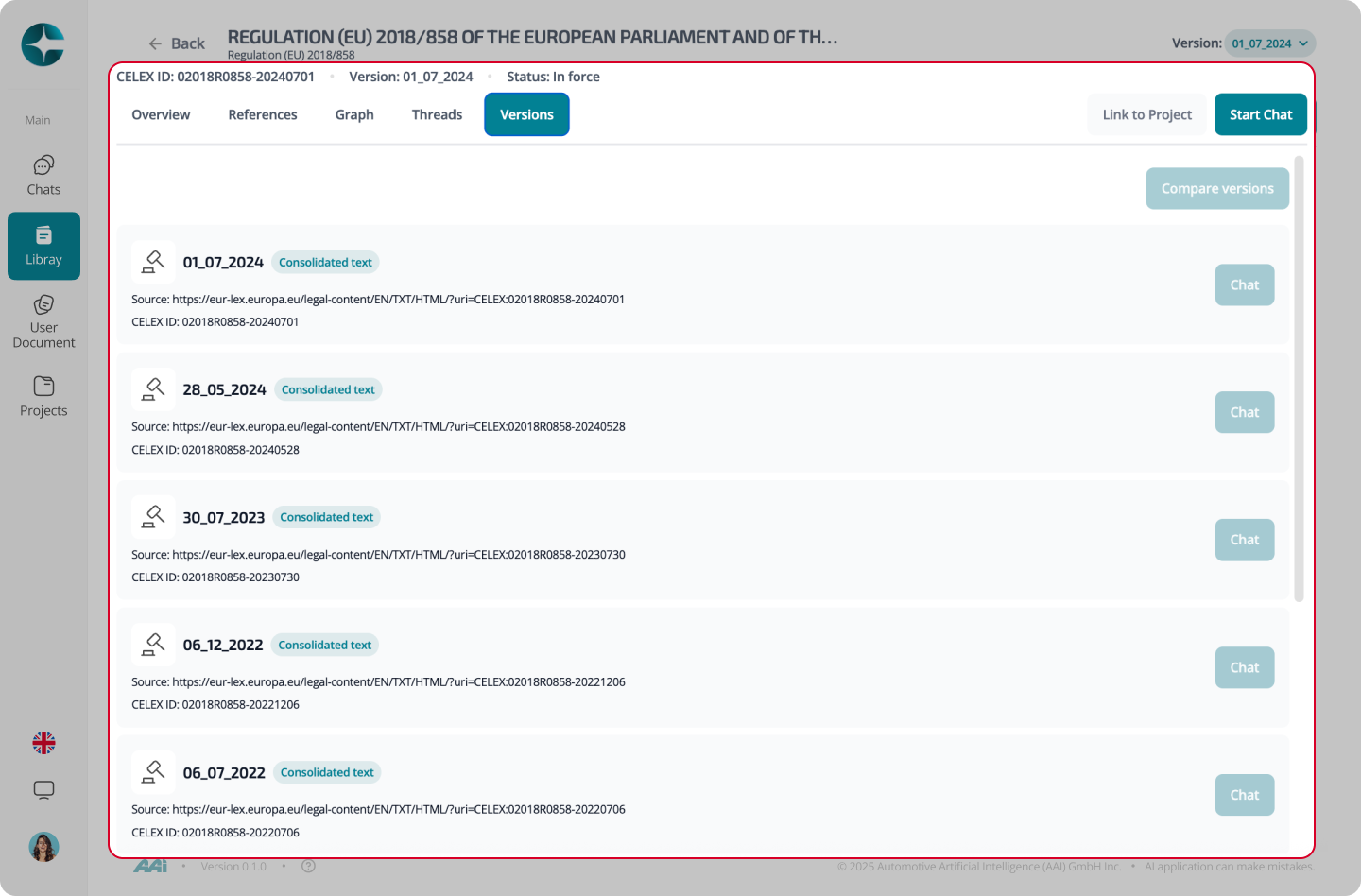Click the Link to Project button
1361x896 pixels.
1146,114
